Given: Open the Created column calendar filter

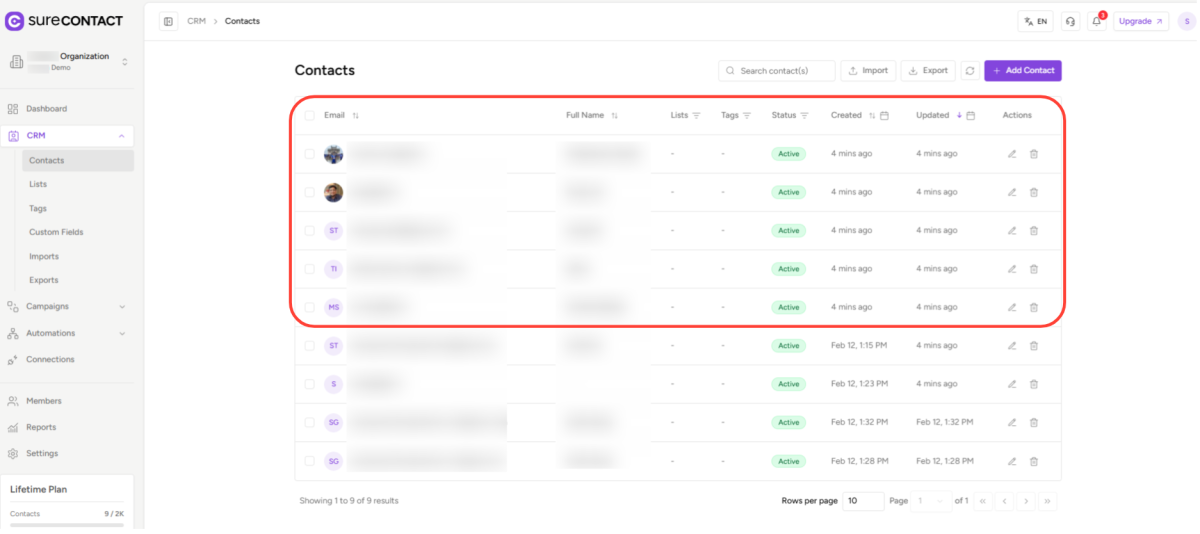Looking at the screenshot, I should point(885,116).
